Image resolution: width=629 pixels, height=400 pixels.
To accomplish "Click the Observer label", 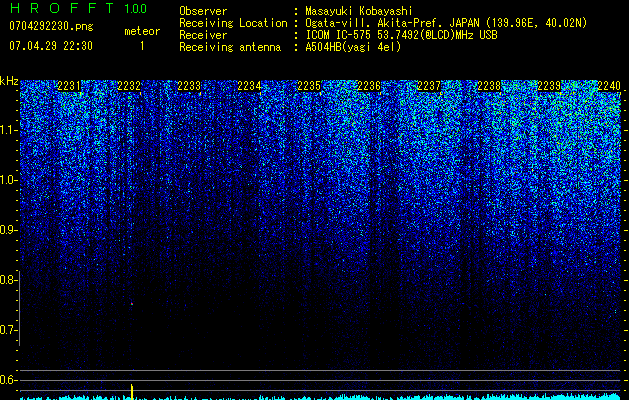I will (x=203, y=11).
